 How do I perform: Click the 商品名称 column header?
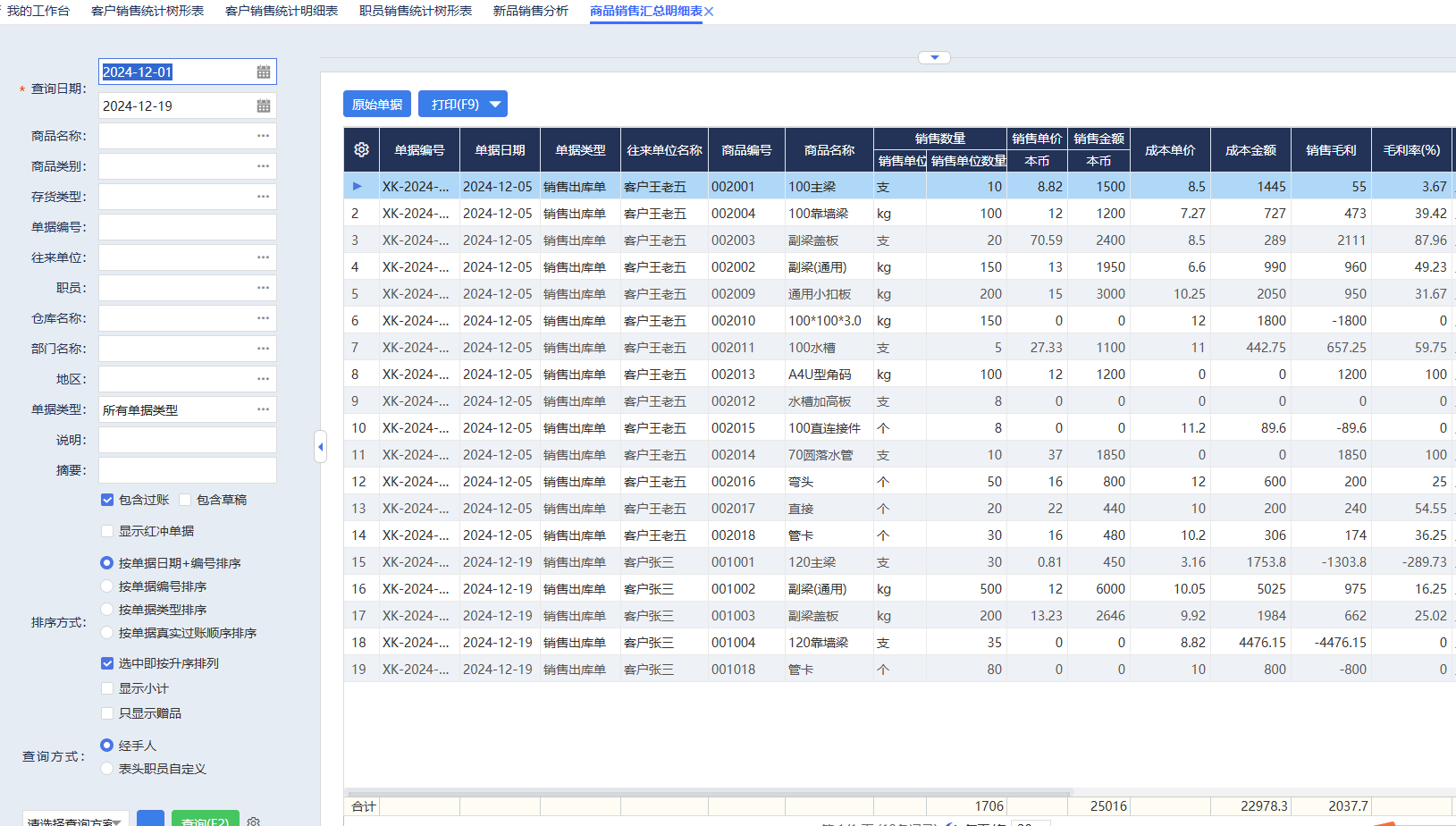[x=829, y=150]
